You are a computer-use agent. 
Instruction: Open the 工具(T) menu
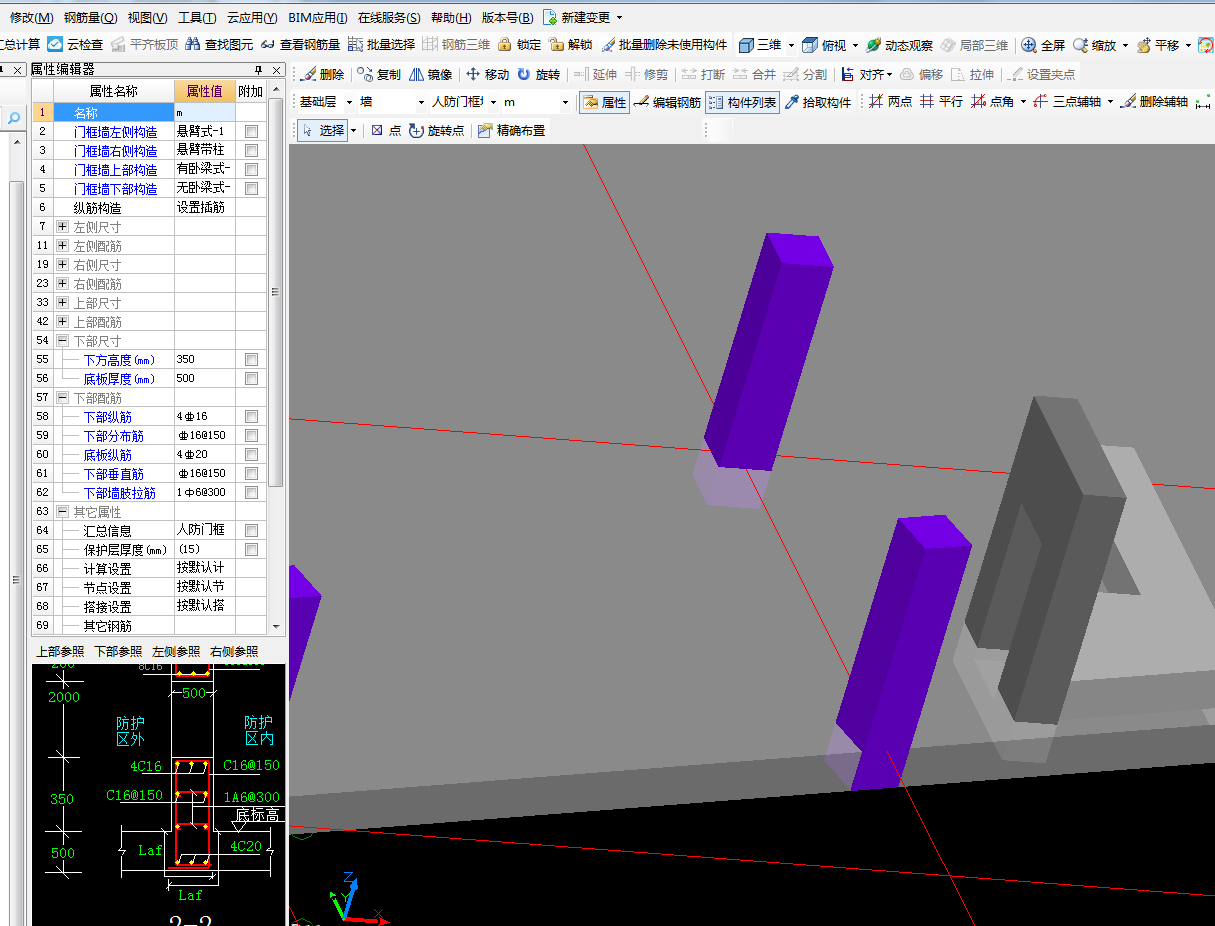(197, 17)
